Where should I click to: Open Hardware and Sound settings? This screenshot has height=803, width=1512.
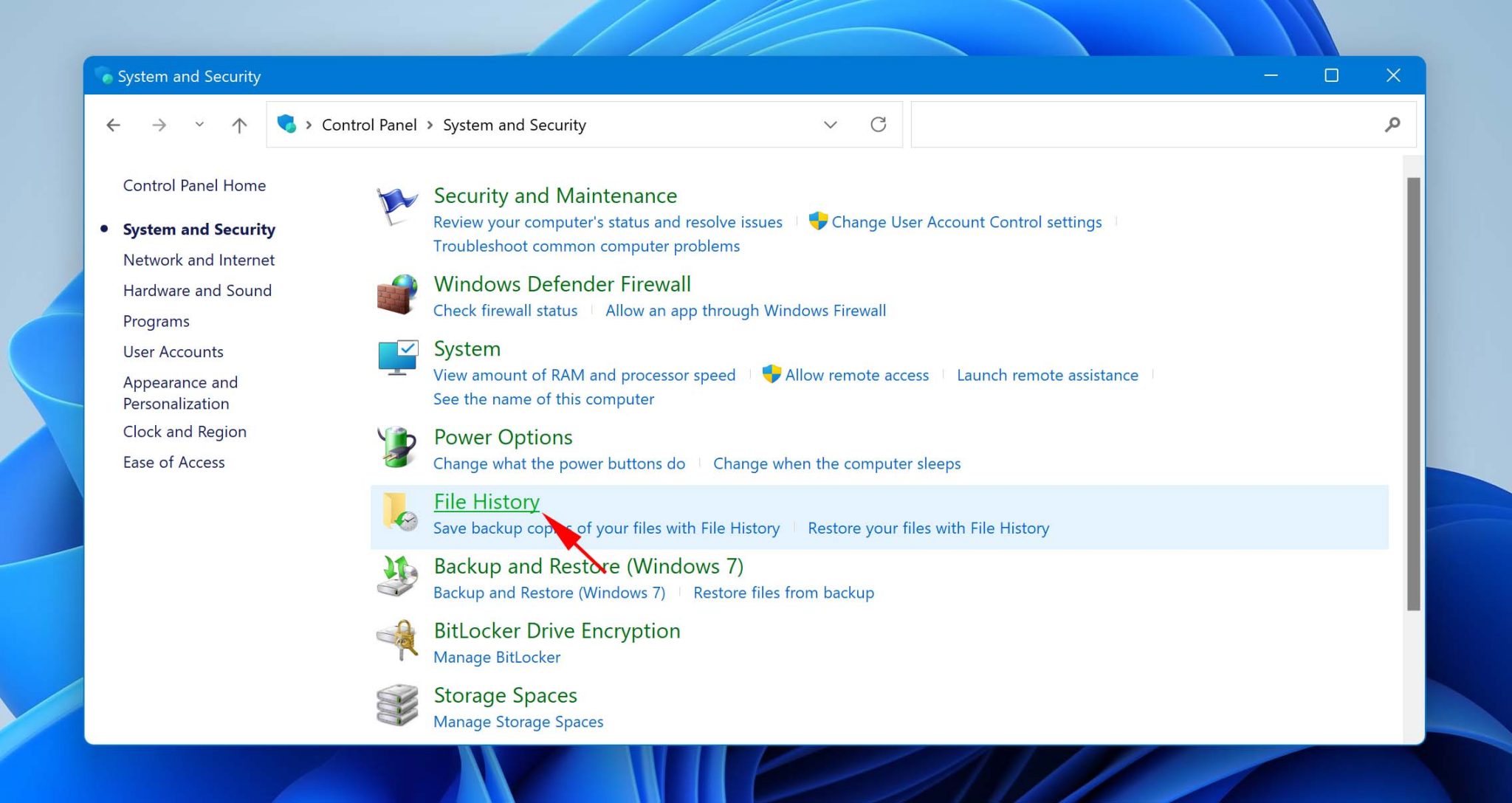pos(196,290)
